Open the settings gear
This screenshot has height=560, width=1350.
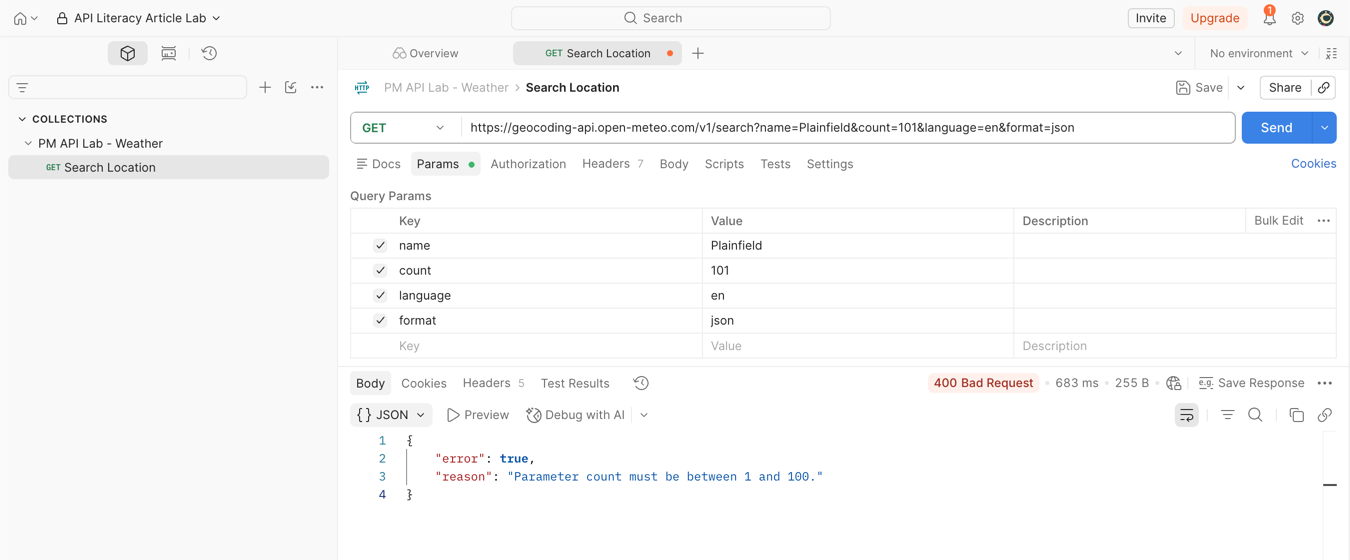(1298, 18)
